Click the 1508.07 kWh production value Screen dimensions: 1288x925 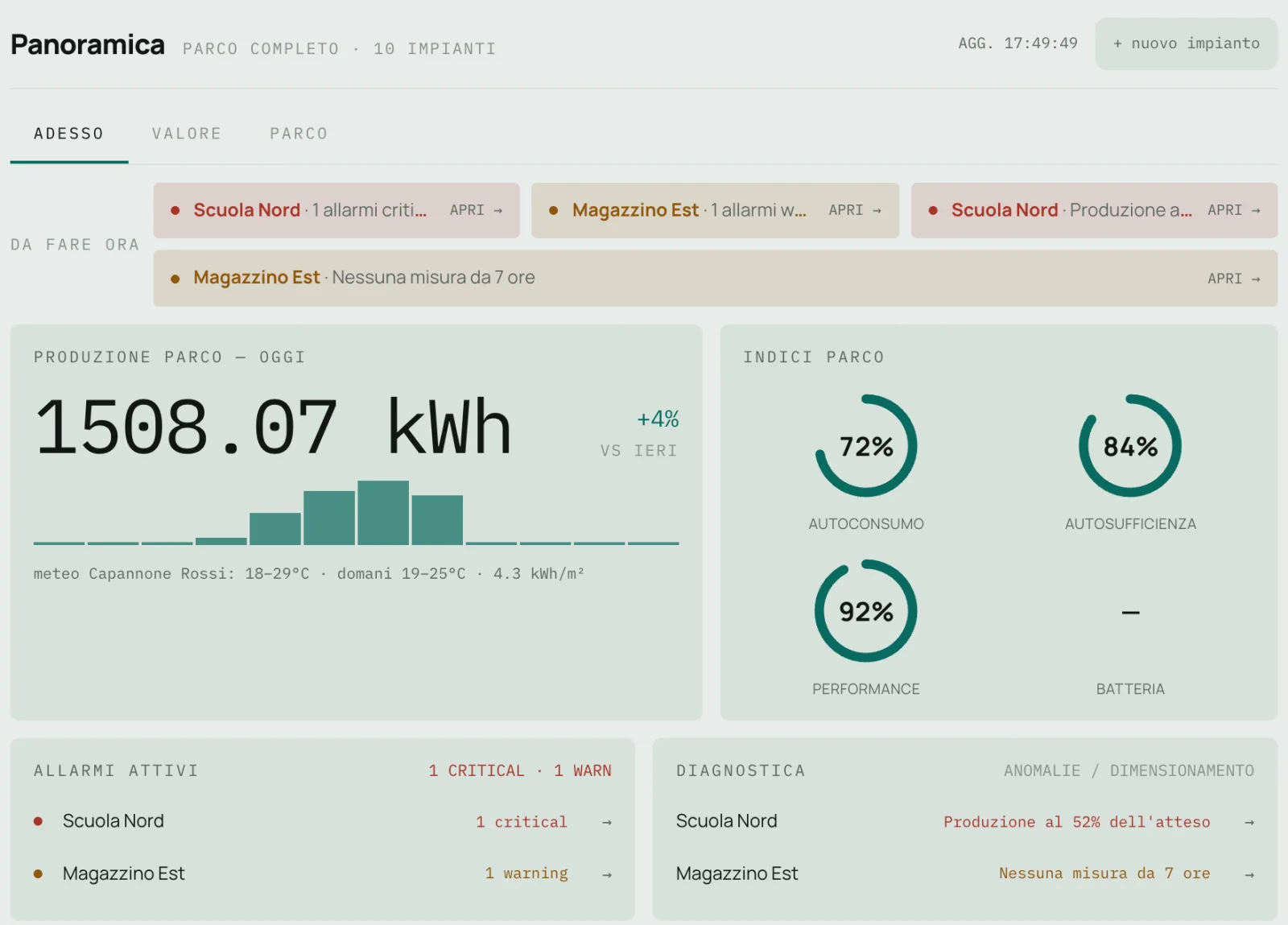pyautogui.click(x=274, y=427)
